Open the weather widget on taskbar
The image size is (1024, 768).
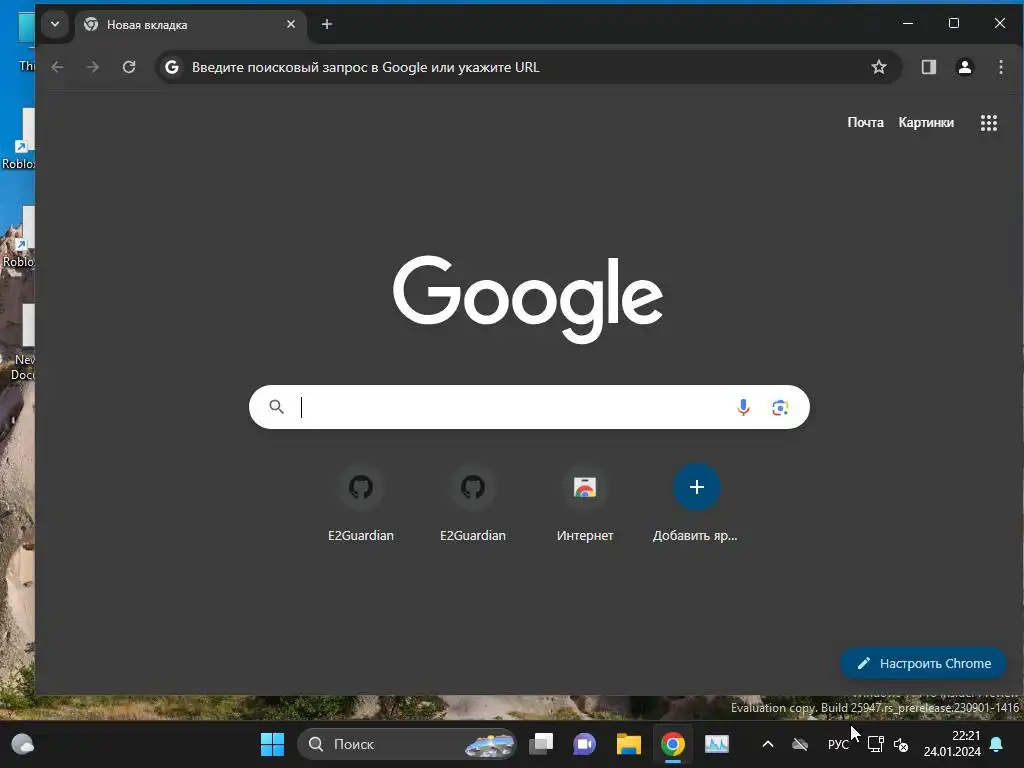tap(23, 744)
